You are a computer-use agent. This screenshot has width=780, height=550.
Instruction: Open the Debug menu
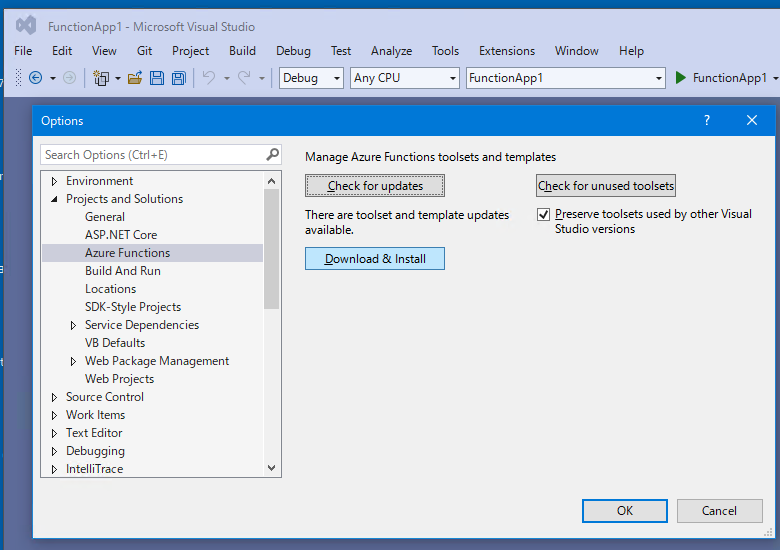293,51
